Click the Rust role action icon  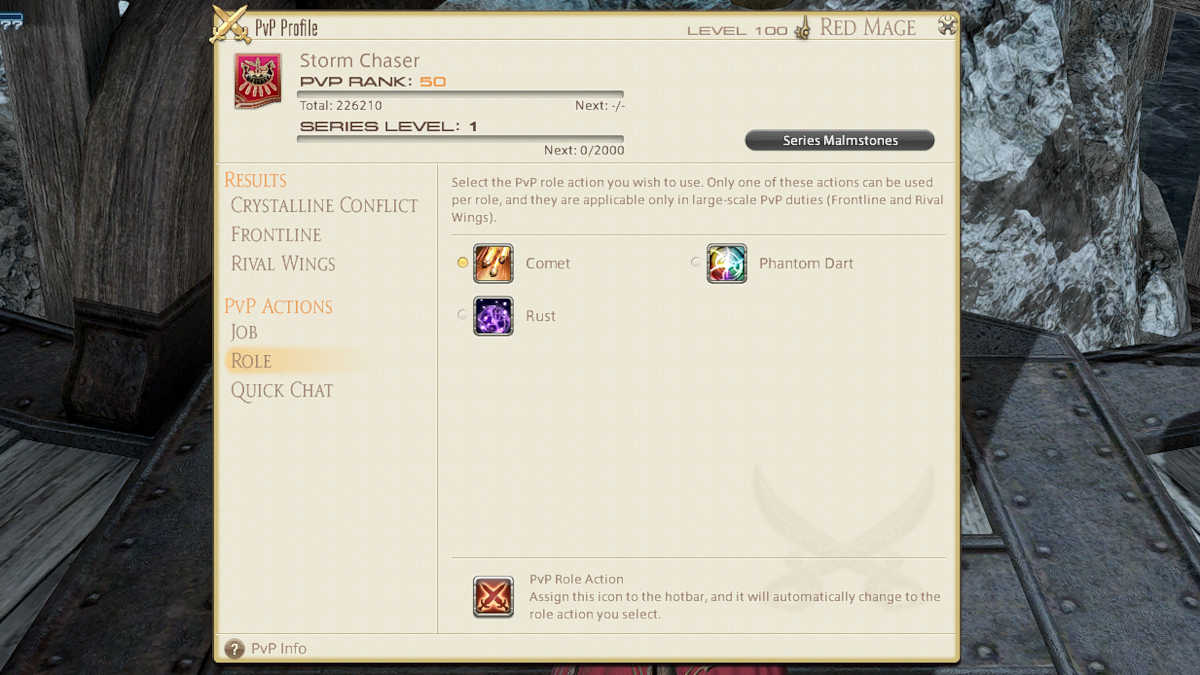493,316
